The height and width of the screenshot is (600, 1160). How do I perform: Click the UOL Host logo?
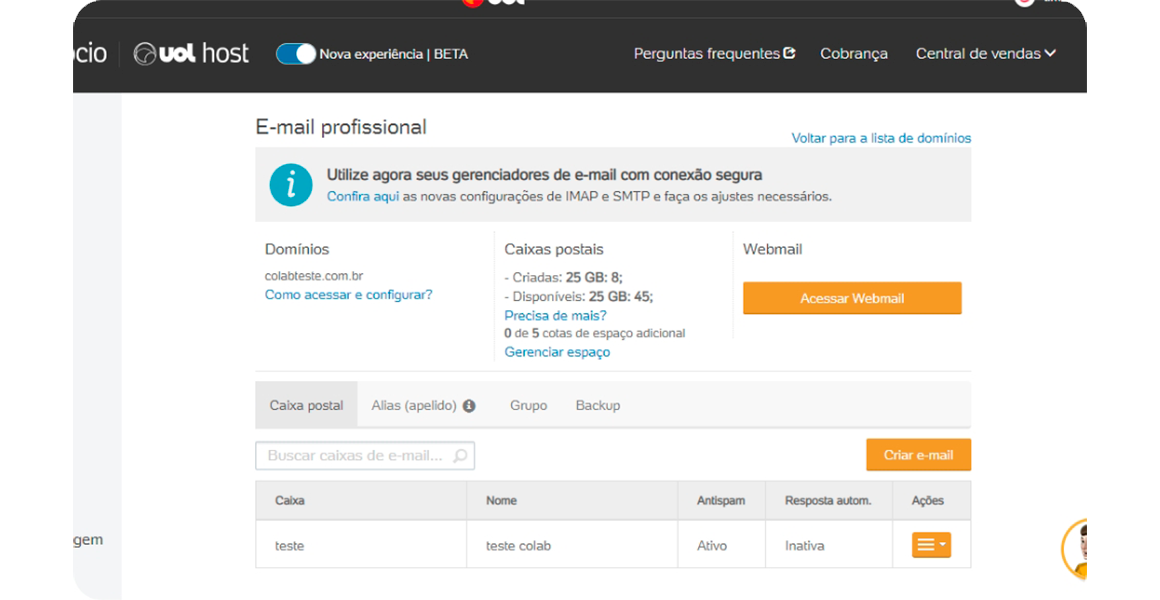pyautogui.click(x=191, y=53)
